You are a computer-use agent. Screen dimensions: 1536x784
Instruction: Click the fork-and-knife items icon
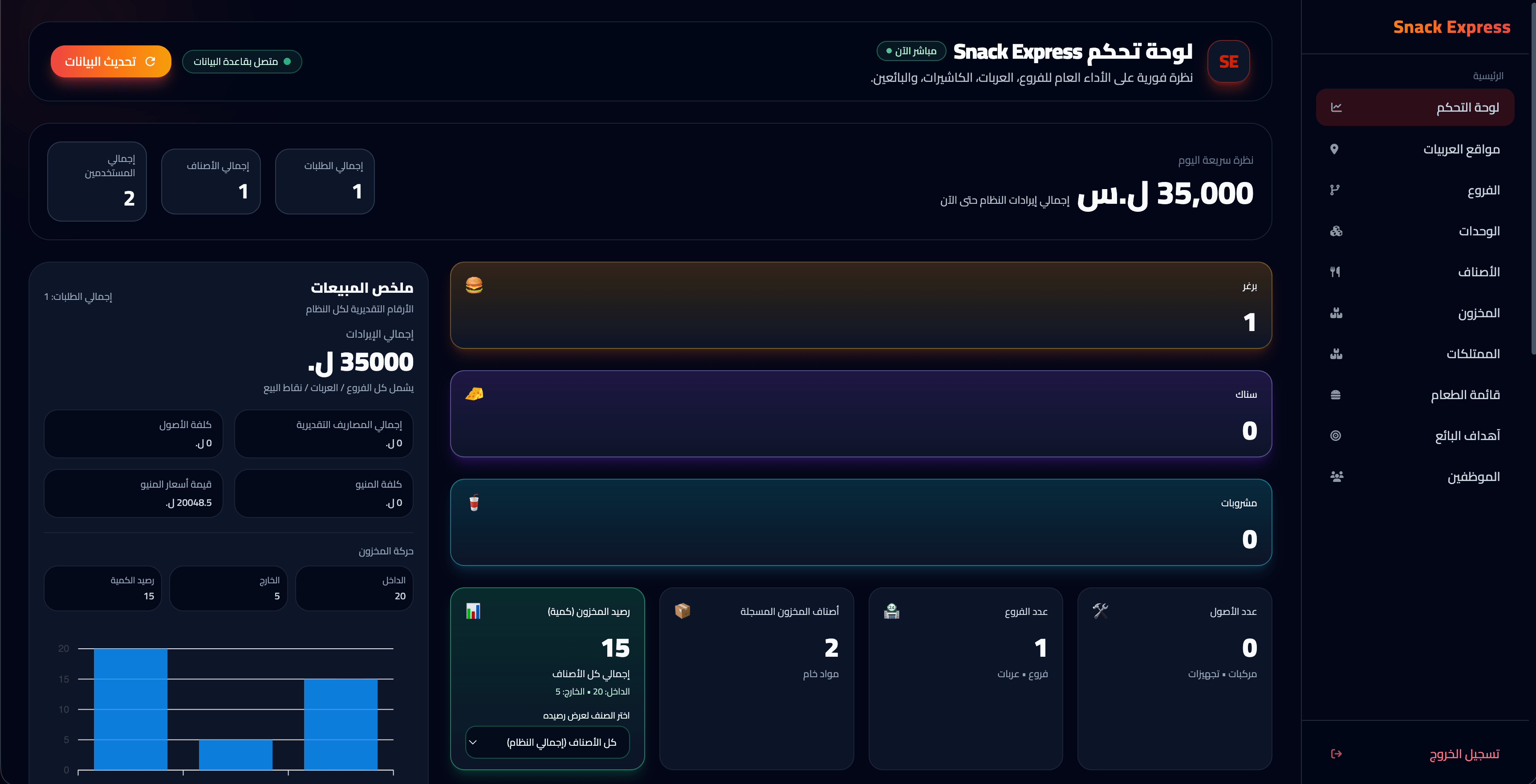click(1335, 272)
